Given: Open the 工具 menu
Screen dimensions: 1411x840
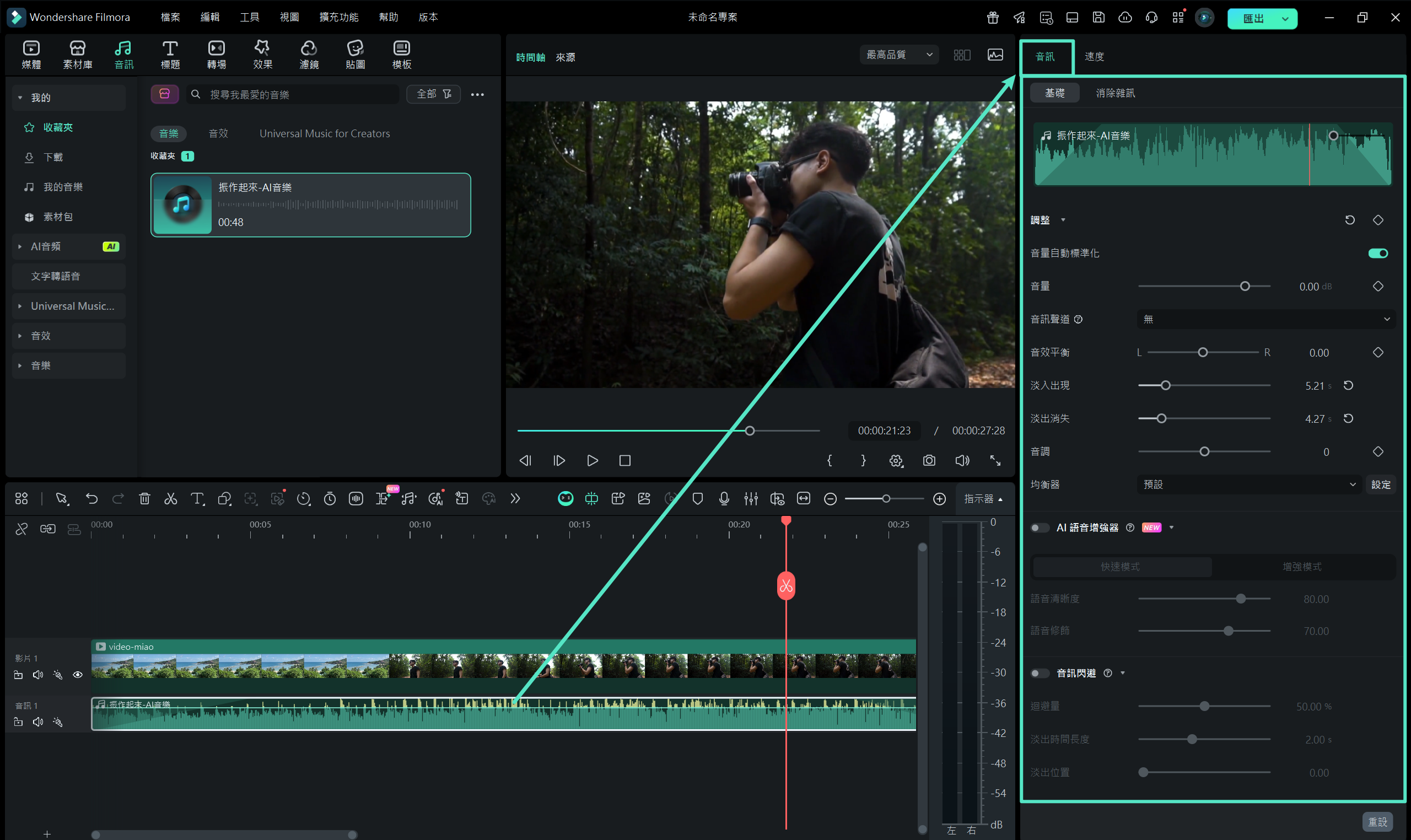Looking at the screenshot, I should 249,17.
